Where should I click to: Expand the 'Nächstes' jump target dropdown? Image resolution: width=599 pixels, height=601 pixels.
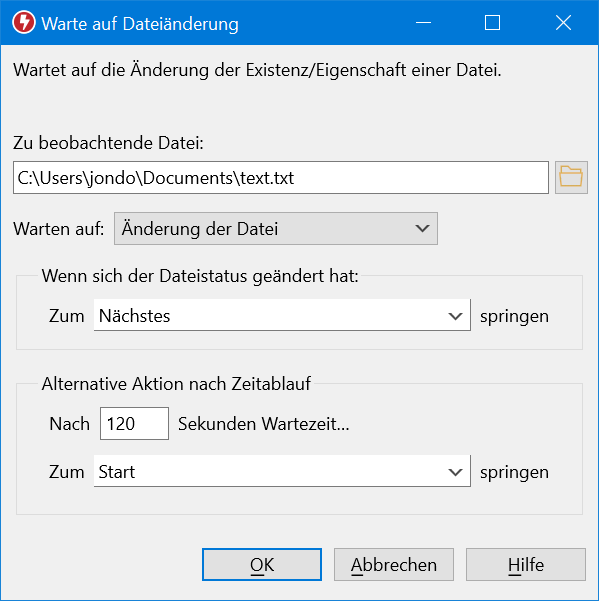click(282, 315)
